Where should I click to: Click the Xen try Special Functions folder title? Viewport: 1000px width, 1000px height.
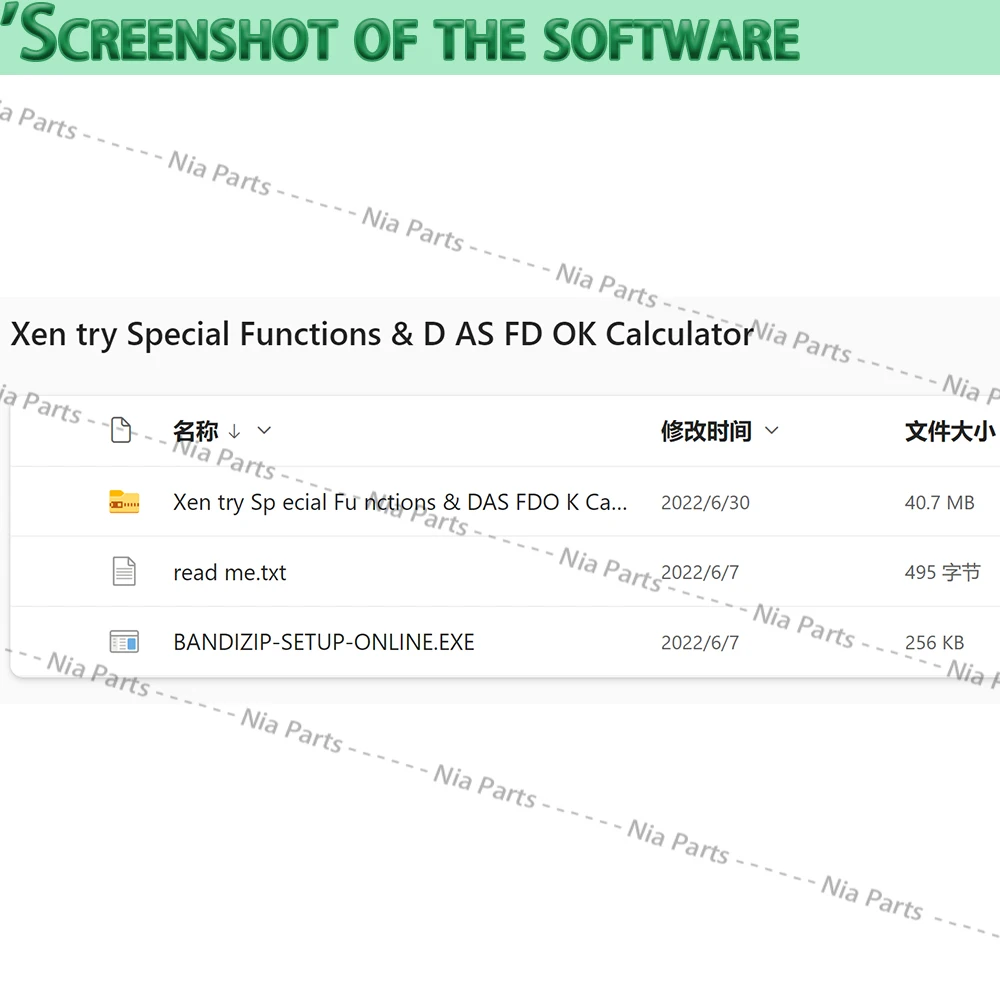tap(381, 334)
